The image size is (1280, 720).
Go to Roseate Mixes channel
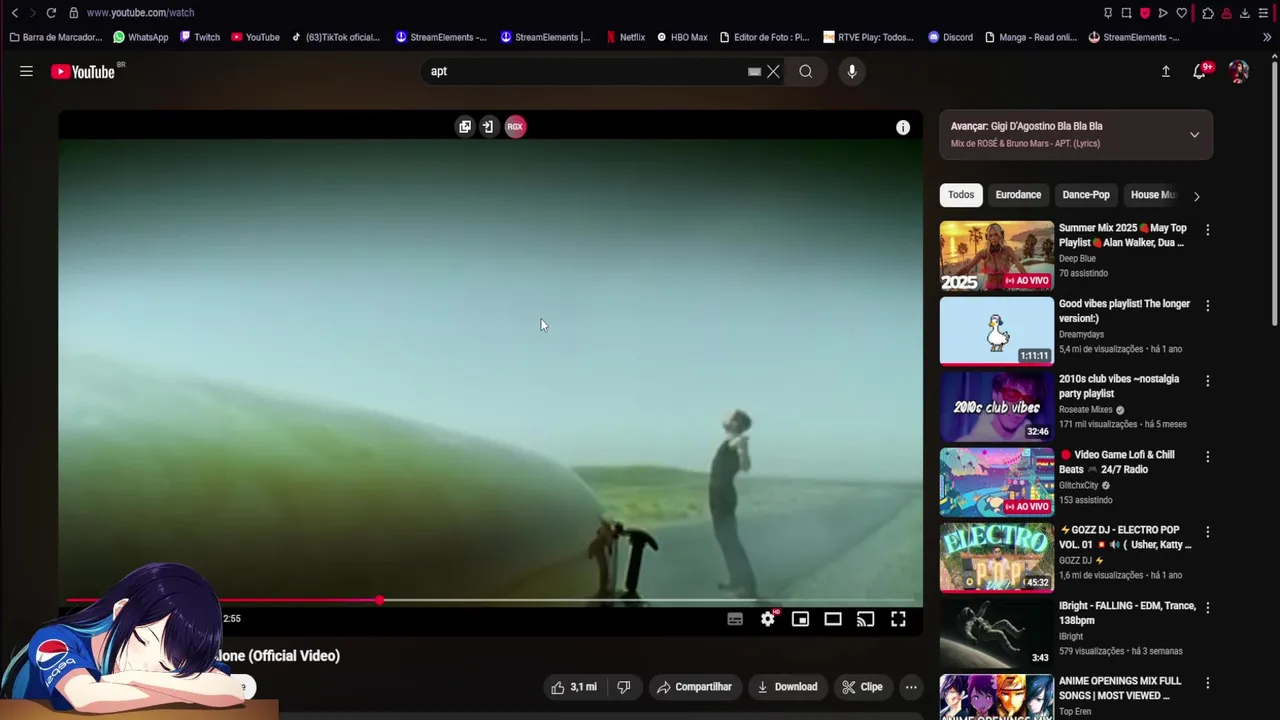point(1086,410)
